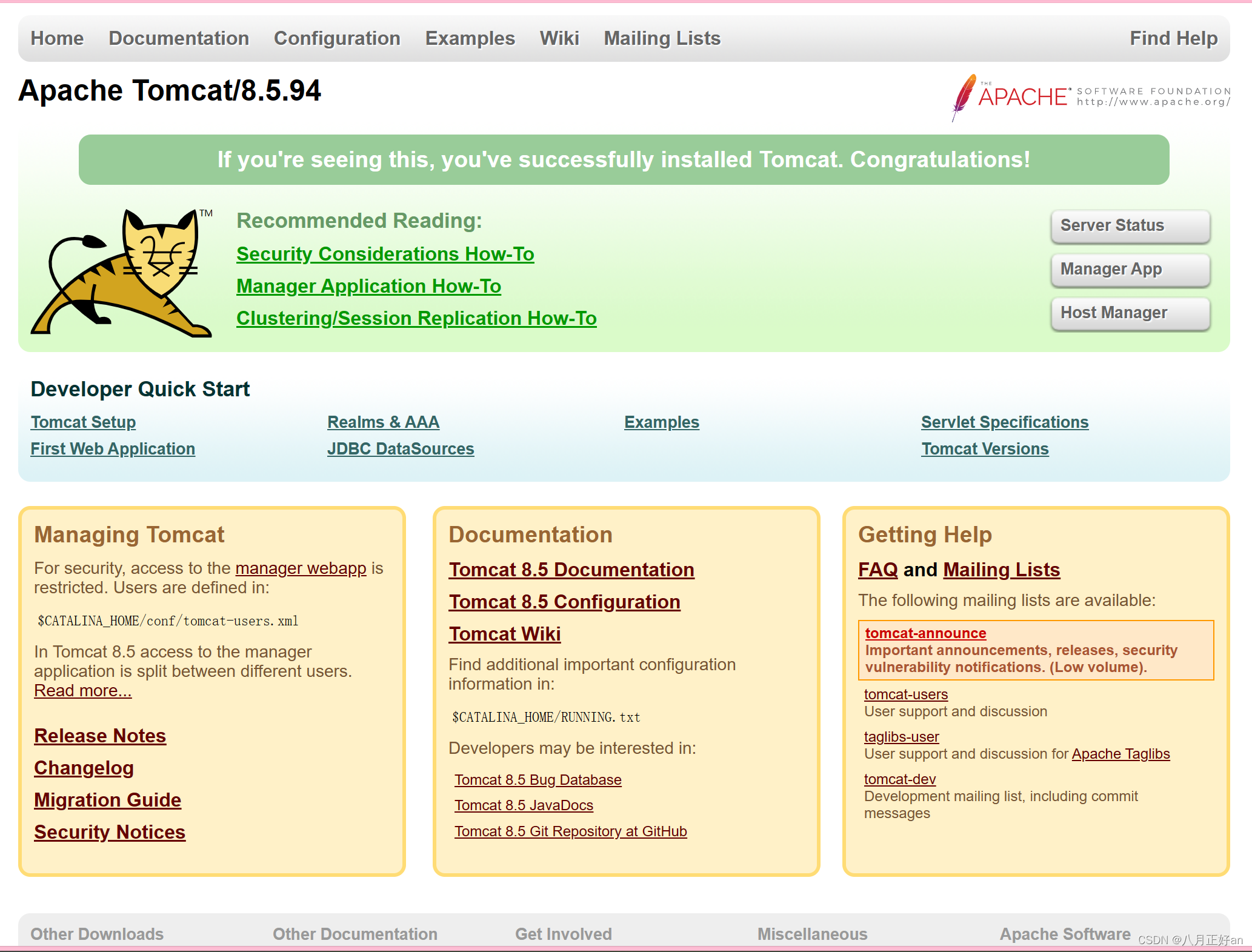This screenshot has height=952, width=1252.
Task: Open Tomcat 8.5 JavaDocs link
Action: point(524,805)
